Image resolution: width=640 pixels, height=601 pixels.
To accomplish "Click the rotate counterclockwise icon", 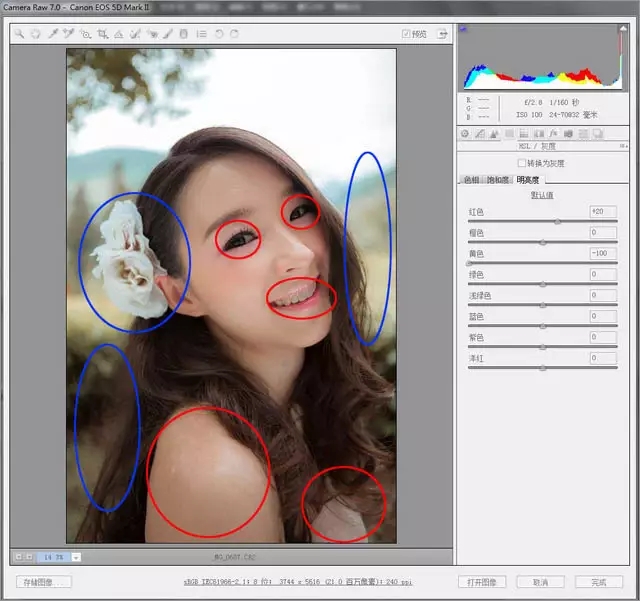I will pos(218,33).
